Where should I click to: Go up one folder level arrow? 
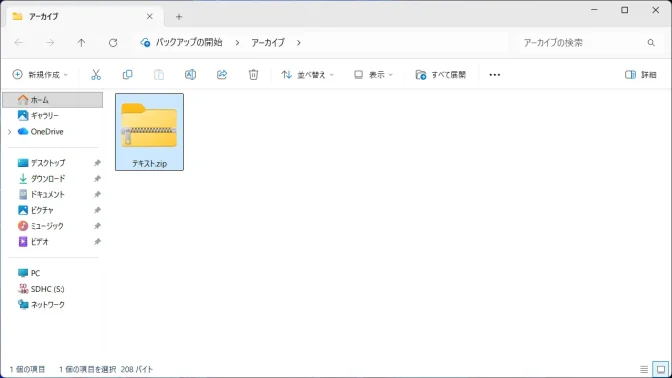tap(81, 42)
